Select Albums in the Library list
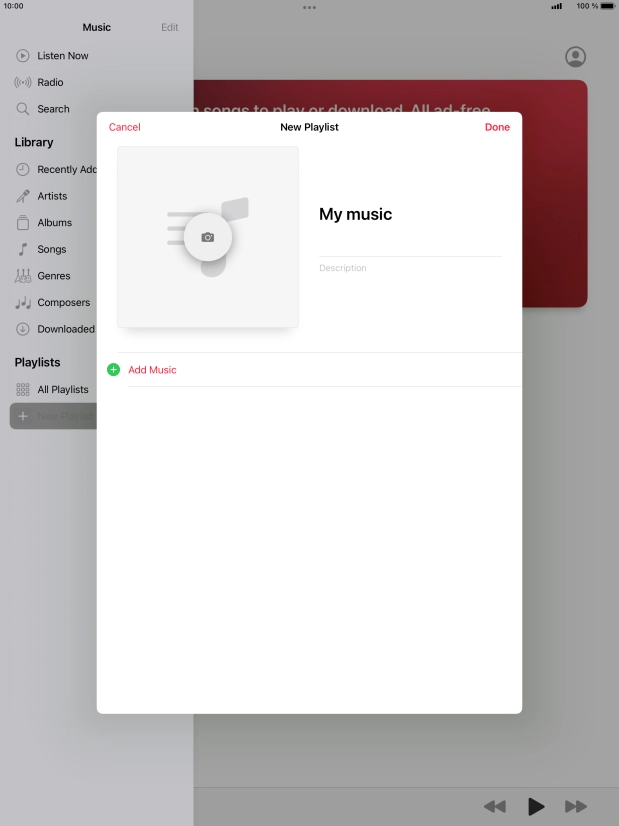Image resolution: width=619 pixels, height=826 pixels. [54, 223]
